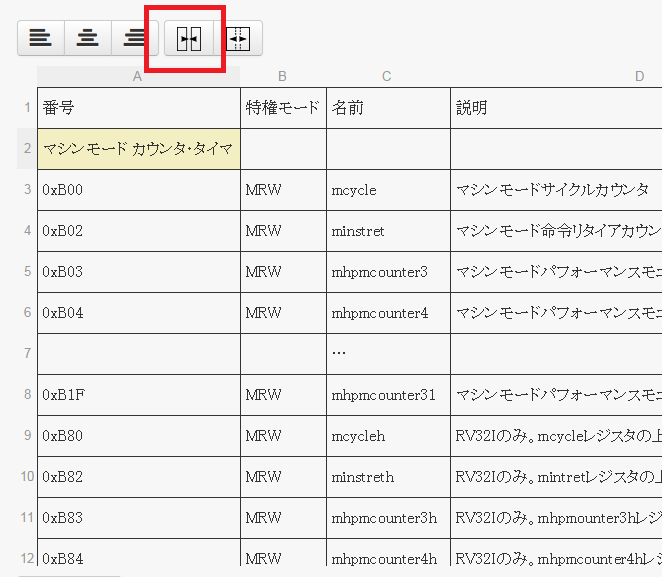Click the align right icon
This screenshot has height=577, width=662.
[135, 38]
